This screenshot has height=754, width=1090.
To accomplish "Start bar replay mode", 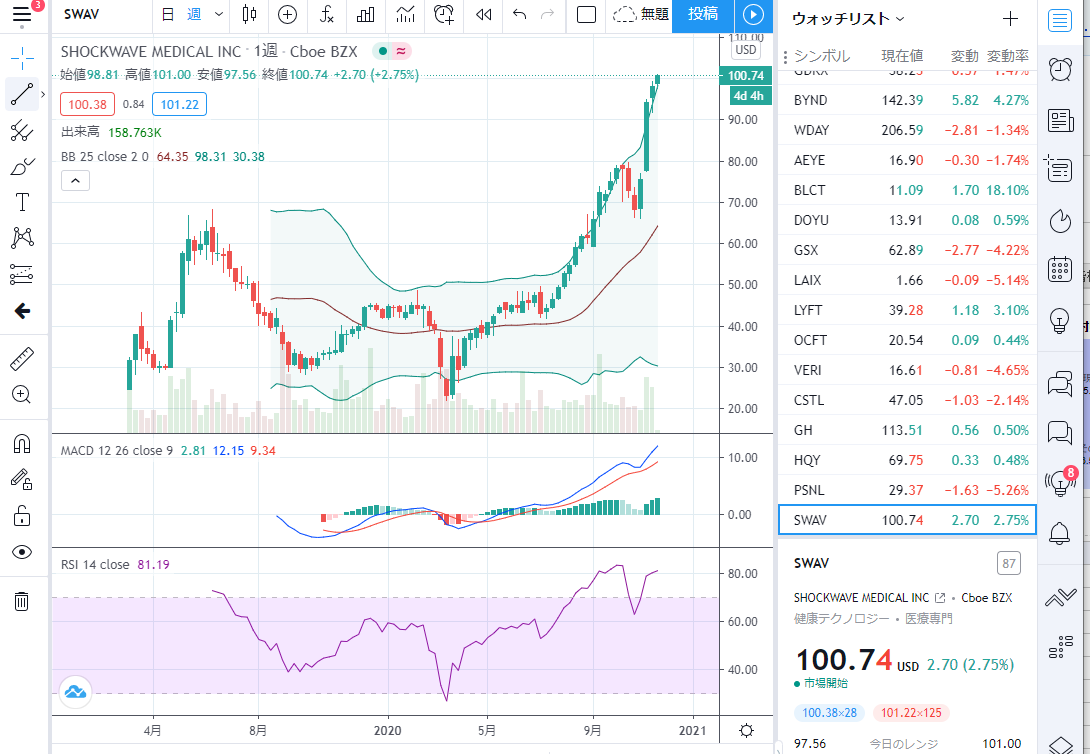I will tap(484, 14).
